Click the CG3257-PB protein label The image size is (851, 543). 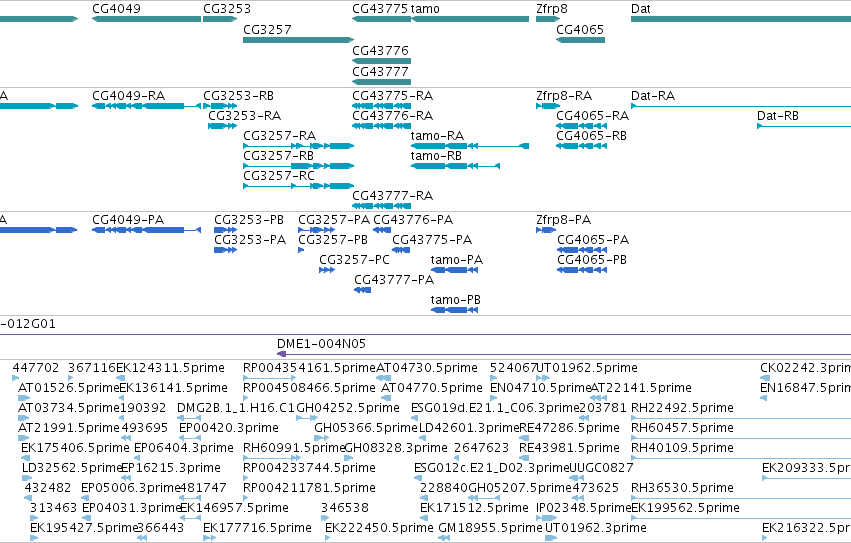(333, 240)
